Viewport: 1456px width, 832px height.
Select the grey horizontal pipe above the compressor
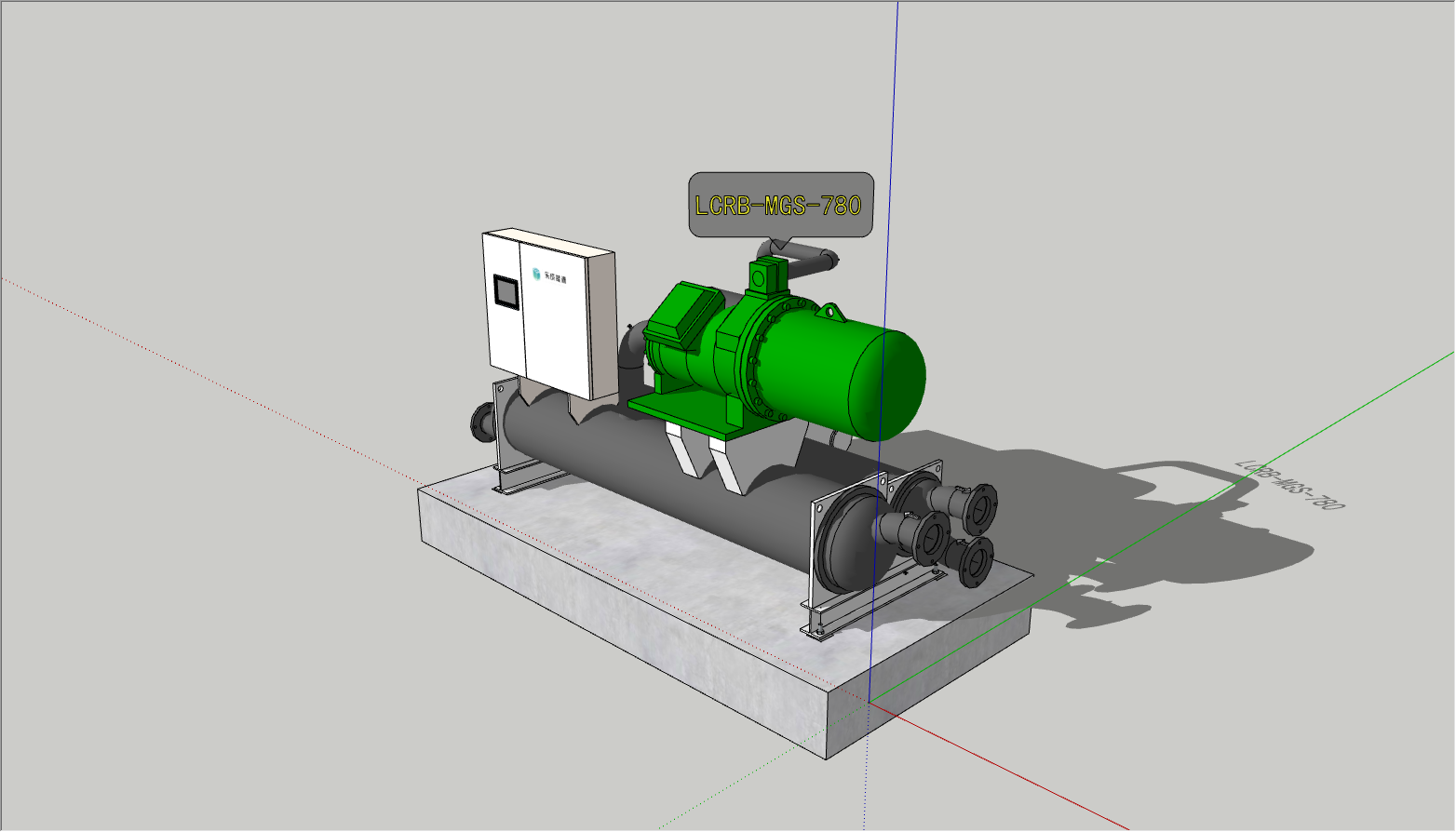click(808, 261)
